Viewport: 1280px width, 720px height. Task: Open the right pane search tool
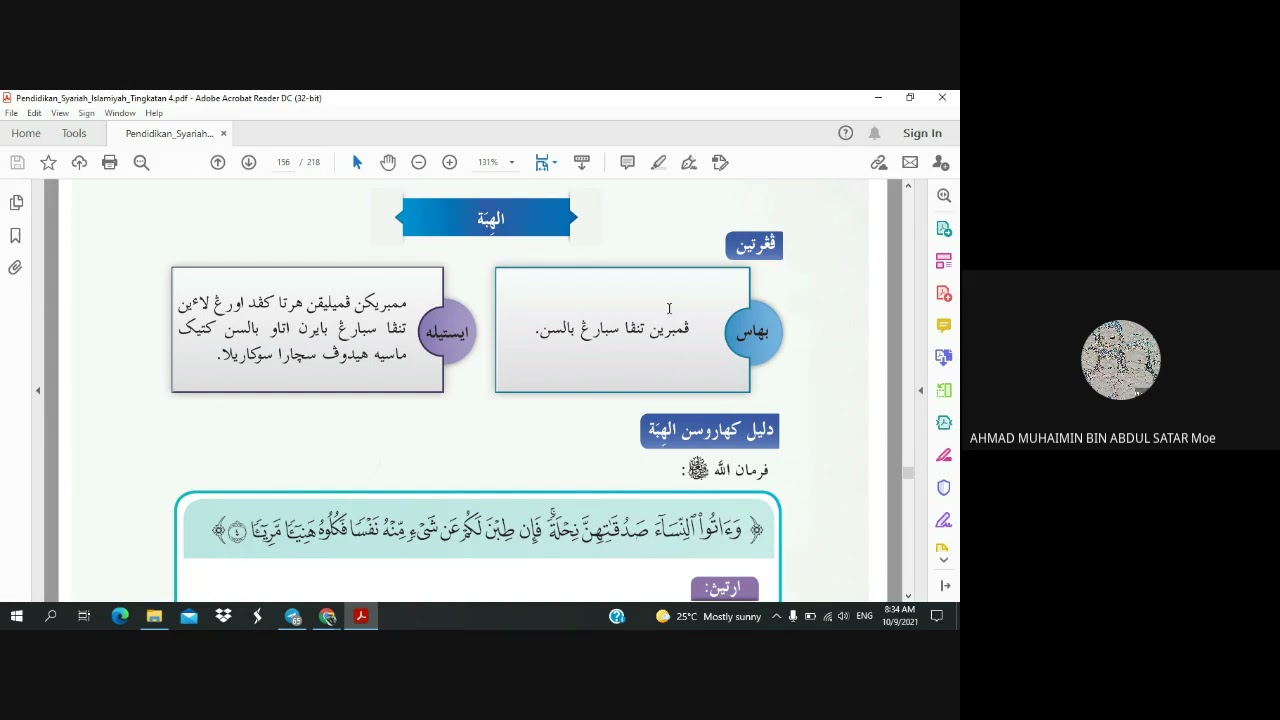point(944,196)
